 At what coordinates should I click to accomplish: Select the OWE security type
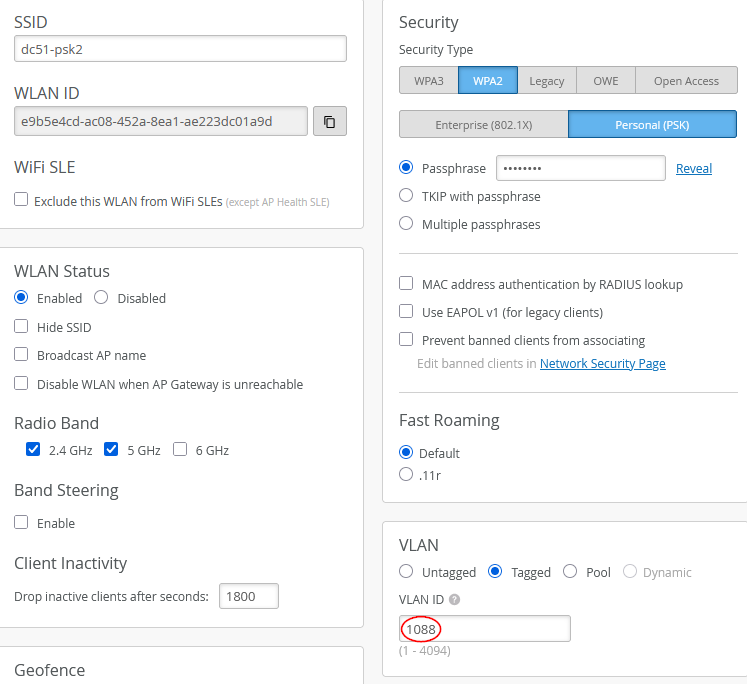click(x=605, y=81)
